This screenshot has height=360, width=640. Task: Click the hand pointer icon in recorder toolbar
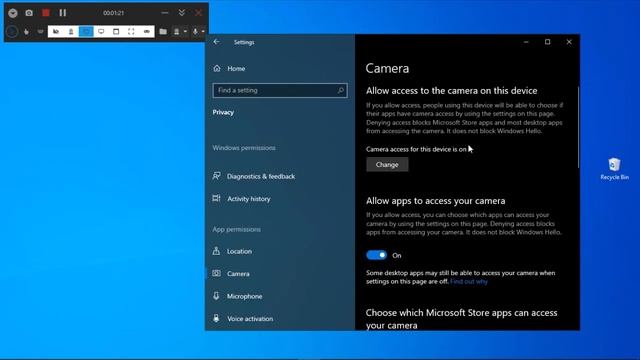pos(26,31)
